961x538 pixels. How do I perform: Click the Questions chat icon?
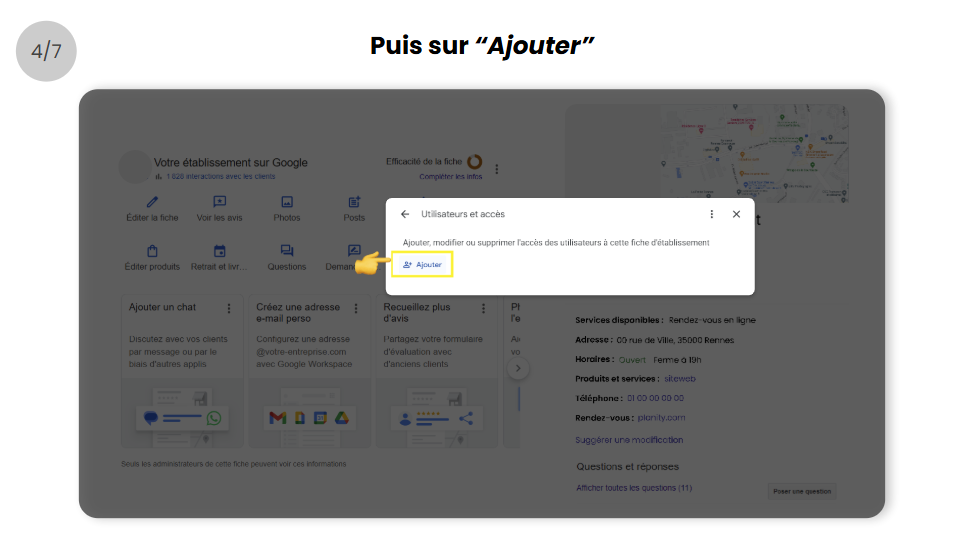click(x=287, y=251)
